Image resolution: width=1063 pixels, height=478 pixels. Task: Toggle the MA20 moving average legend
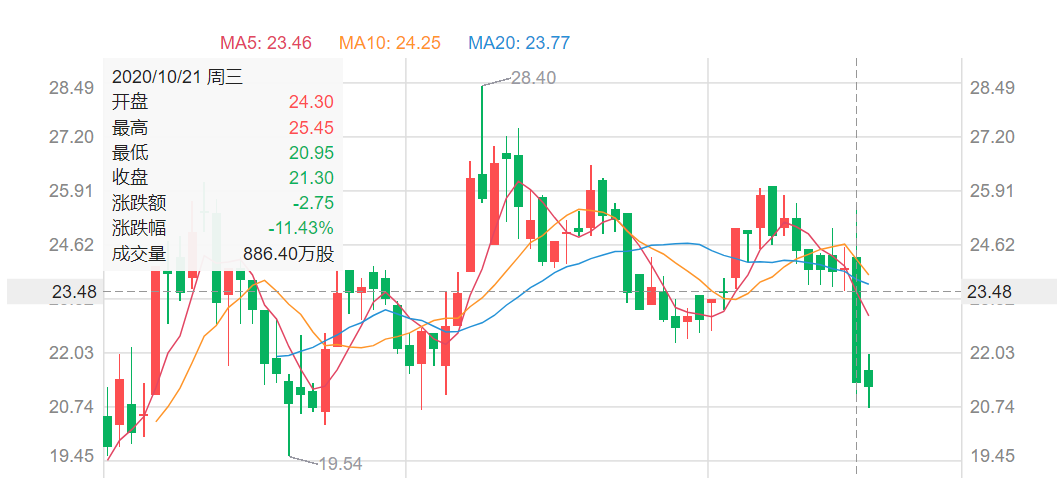[x=519, y=43]
